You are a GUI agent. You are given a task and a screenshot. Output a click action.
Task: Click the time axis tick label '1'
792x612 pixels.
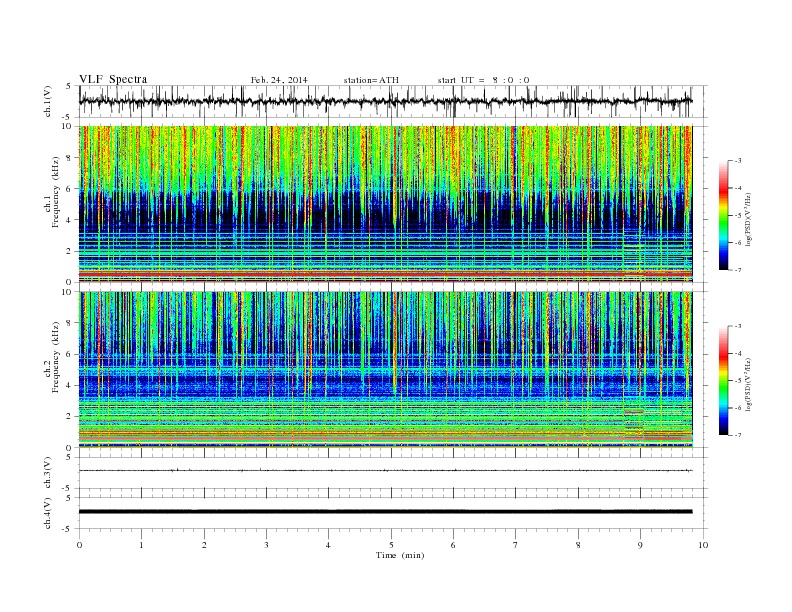coord(141,545)
